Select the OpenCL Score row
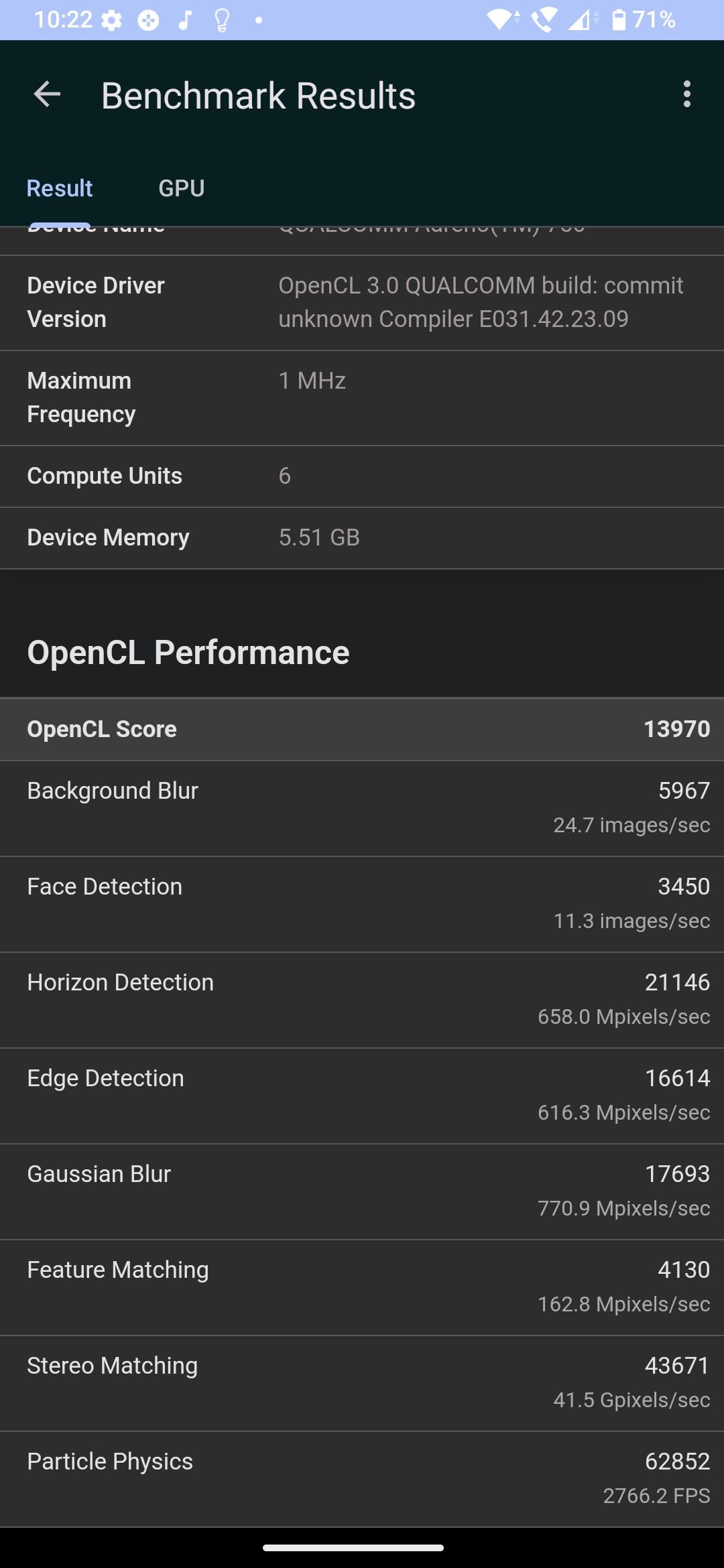This screenshot has height=1568, width=724. pos(362,729)
